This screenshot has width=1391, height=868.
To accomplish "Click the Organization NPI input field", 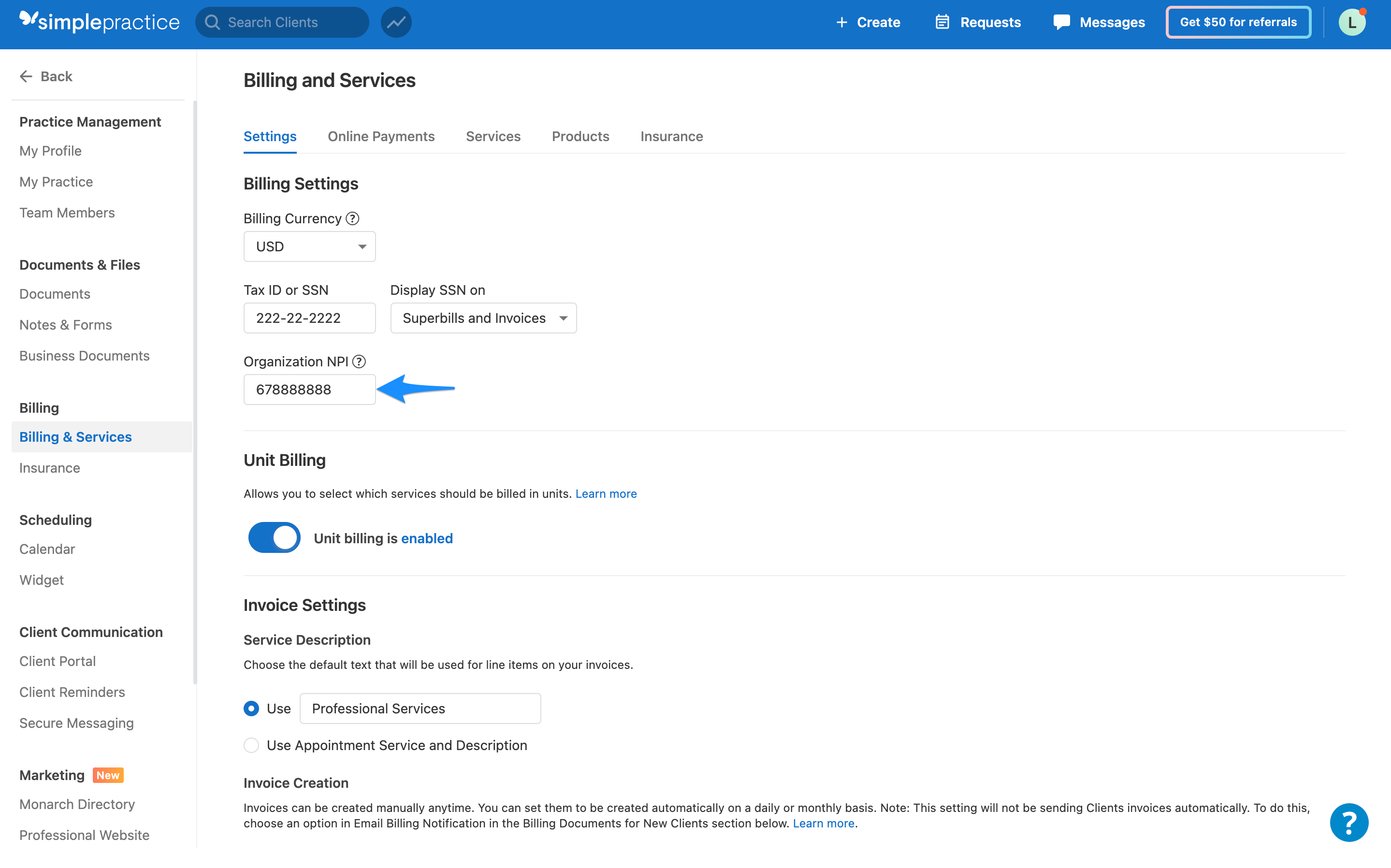I will tap(309, 389).
